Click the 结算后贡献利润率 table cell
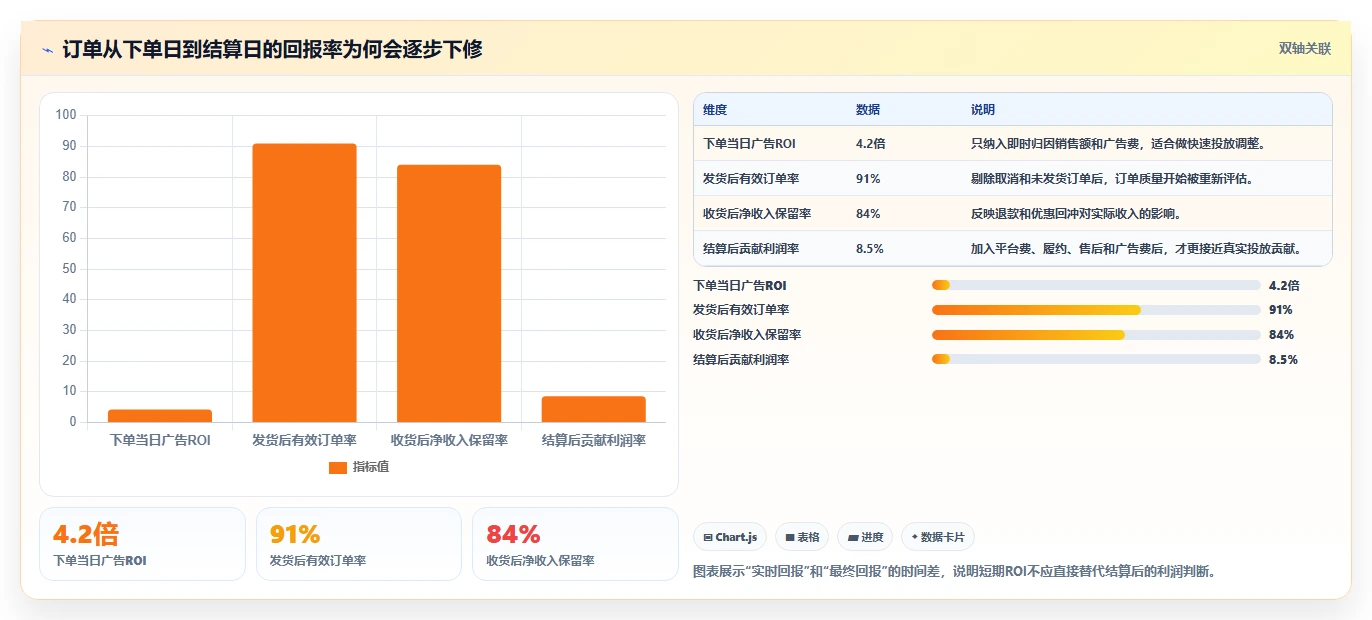The height and width of the screenshot is (620, 1372). click(x=751, y=249)
